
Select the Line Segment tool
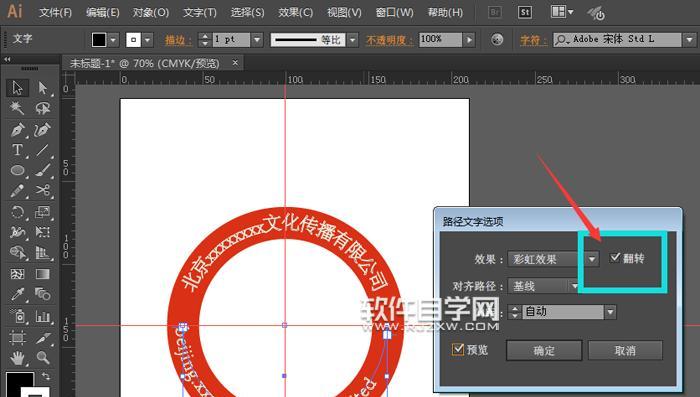[42, 150]
